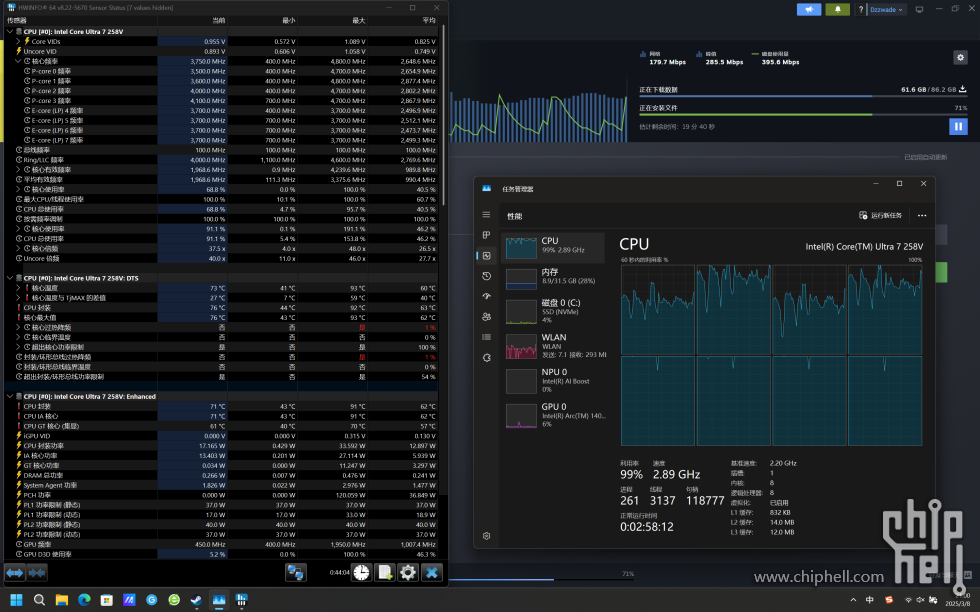The image size is (980, 612).
Task: Select WLAN in performance list
Action: coord(554,346)
